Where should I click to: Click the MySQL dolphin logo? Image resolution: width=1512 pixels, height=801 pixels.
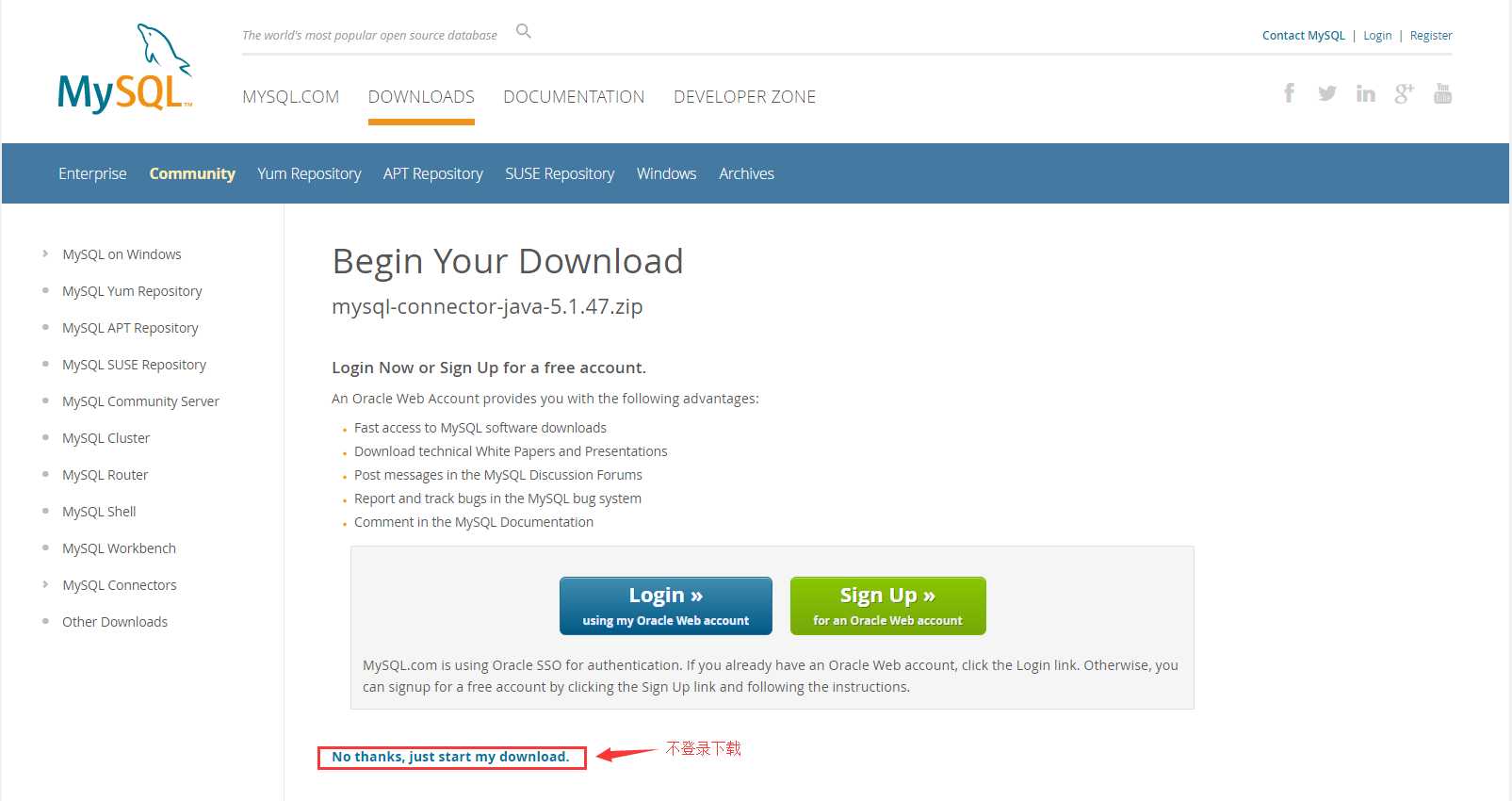click(125, 69)
